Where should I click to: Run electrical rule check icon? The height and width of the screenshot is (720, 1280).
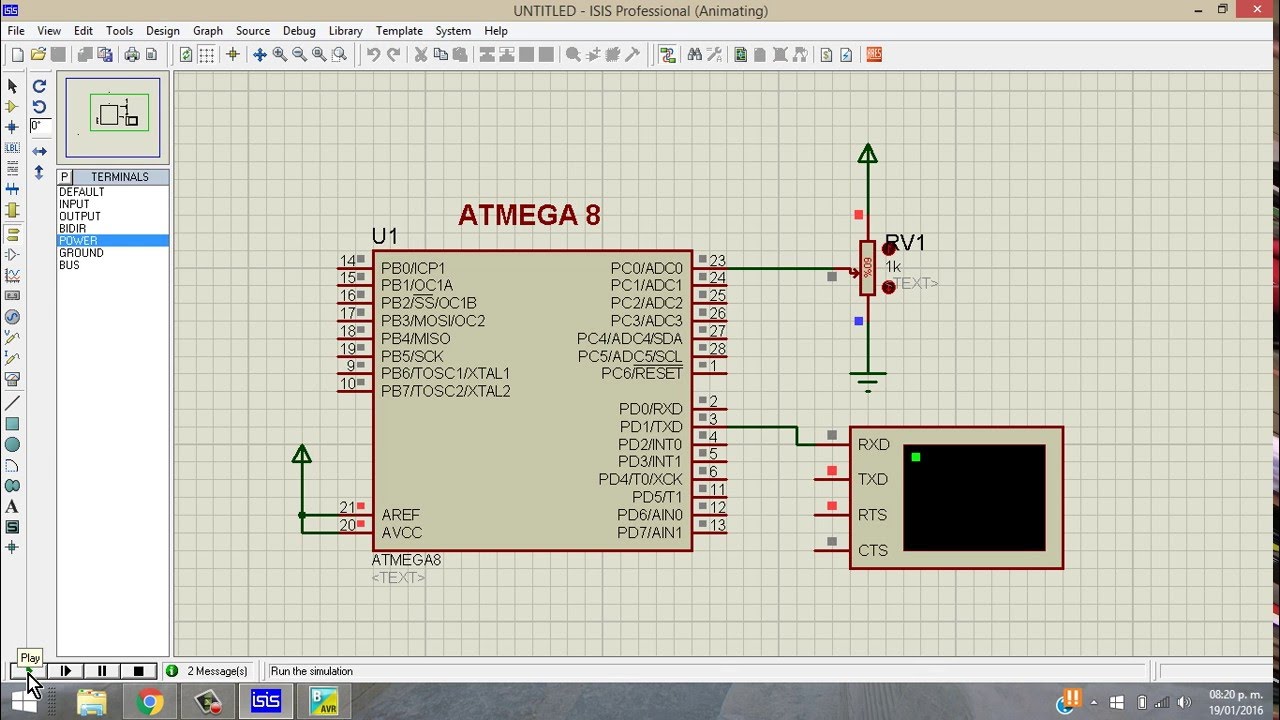[846, 55]
